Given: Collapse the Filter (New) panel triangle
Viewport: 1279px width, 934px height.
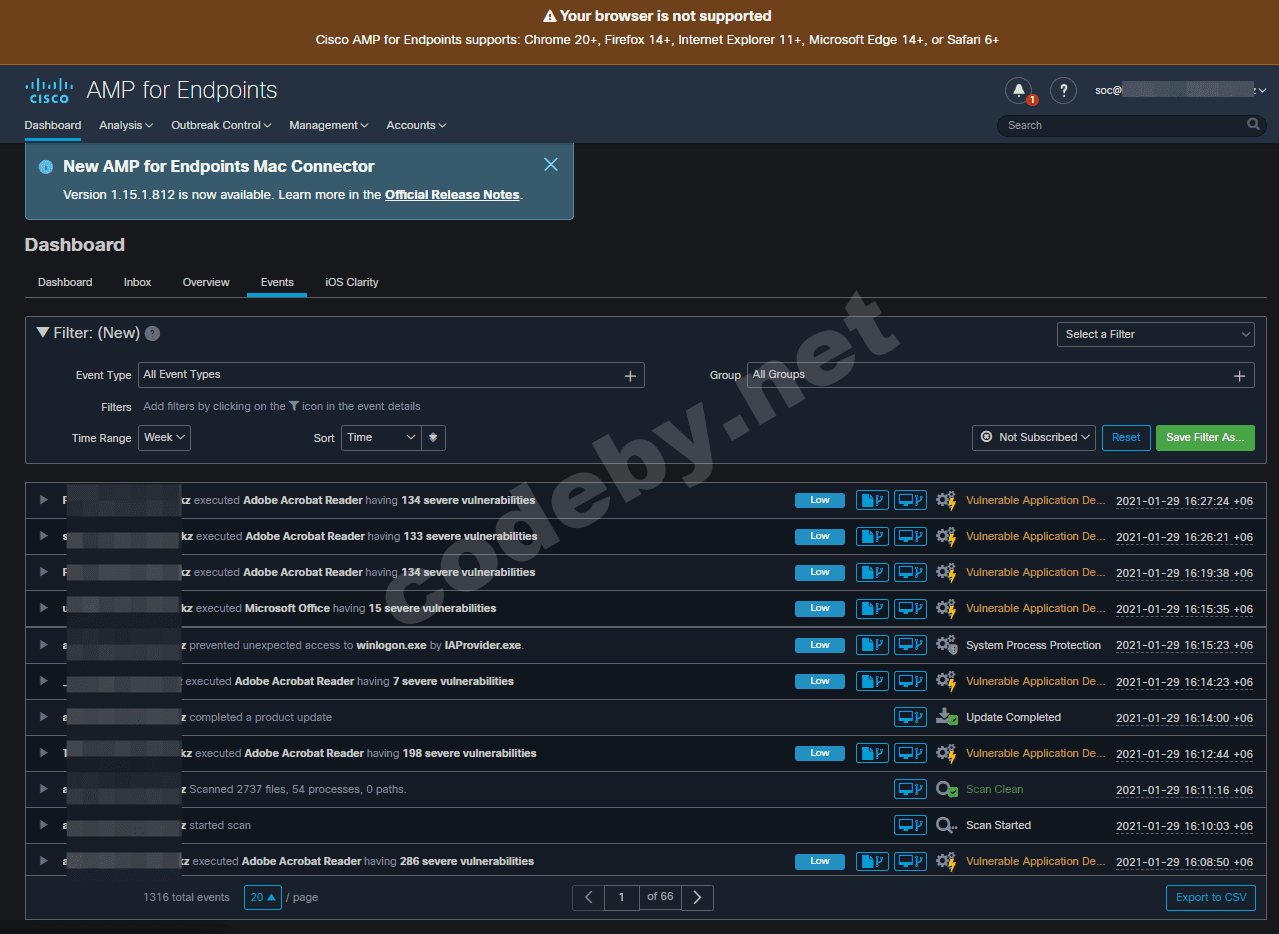Looking at the screenshot, I should [42, 333].
